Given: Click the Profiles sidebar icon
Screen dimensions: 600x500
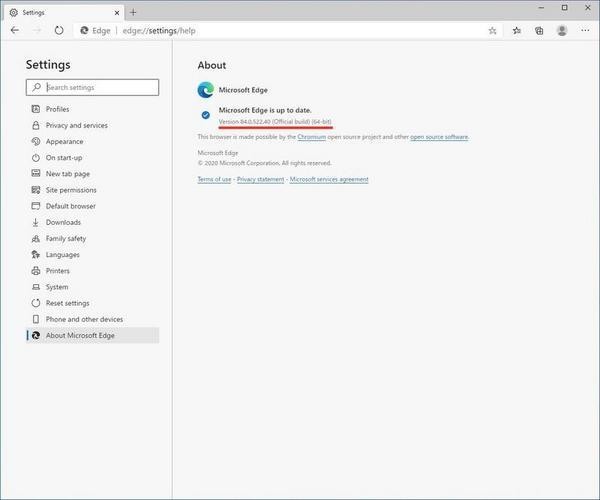Looking at the screenshot, I should (36, 109).
